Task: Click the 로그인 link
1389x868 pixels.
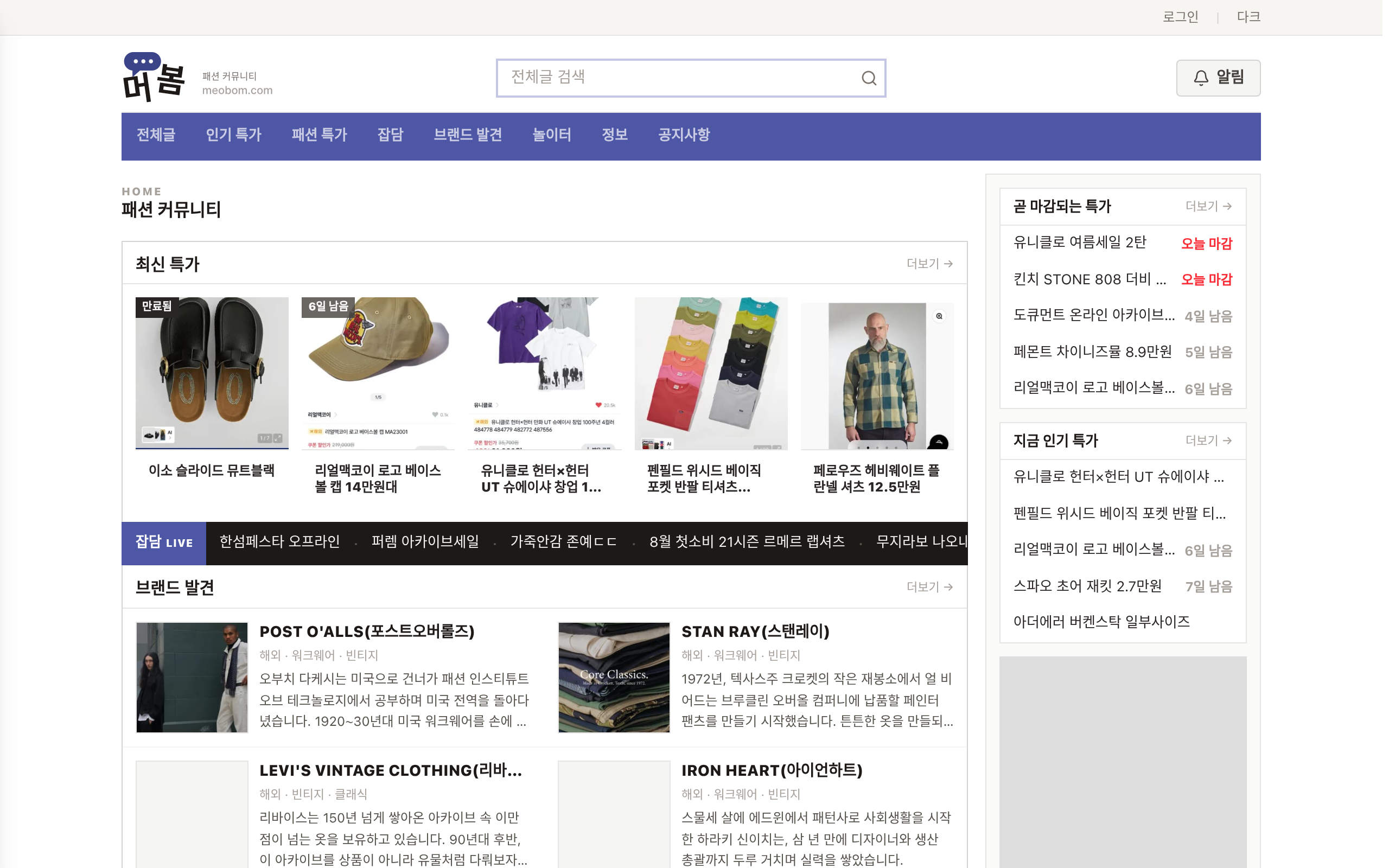Action: tap(1185, 17)
